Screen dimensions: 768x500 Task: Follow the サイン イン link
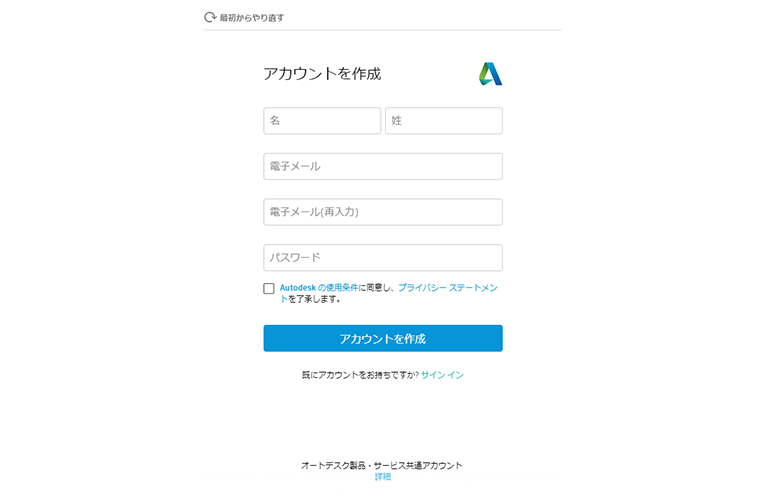point(442,375)
